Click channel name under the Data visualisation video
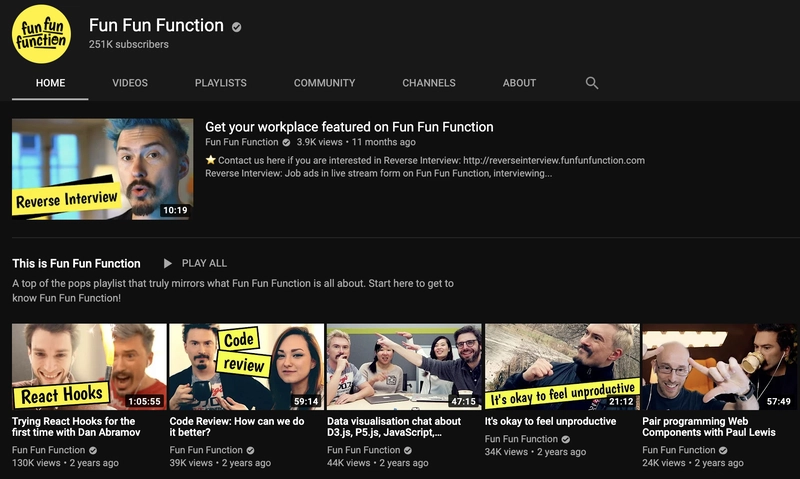This screenshot has width=800, height=479. pyautogui.click(x=364, y=450)
